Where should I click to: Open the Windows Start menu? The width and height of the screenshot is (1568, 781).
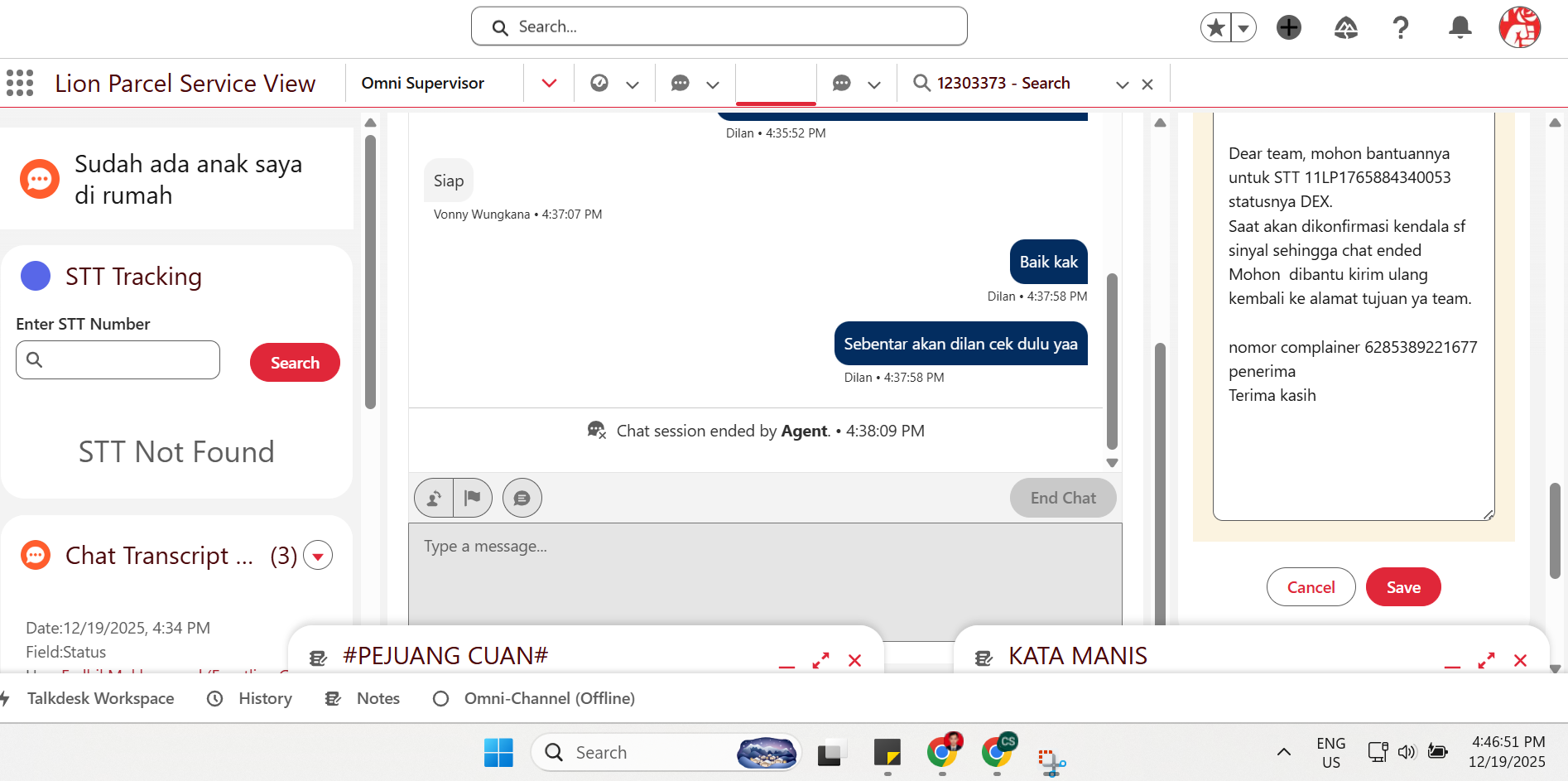coord(498,753)
